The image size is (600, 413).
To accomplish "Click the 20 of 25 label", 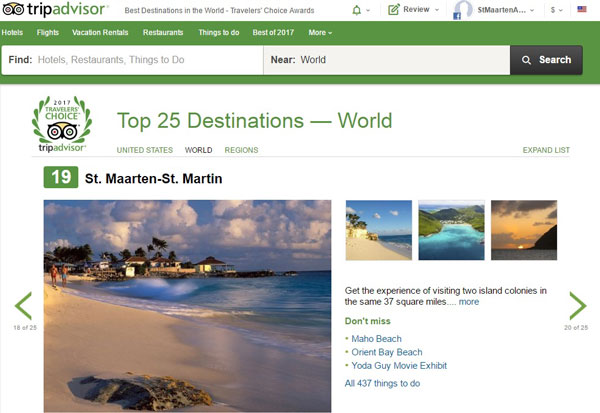I will (576, 328).
